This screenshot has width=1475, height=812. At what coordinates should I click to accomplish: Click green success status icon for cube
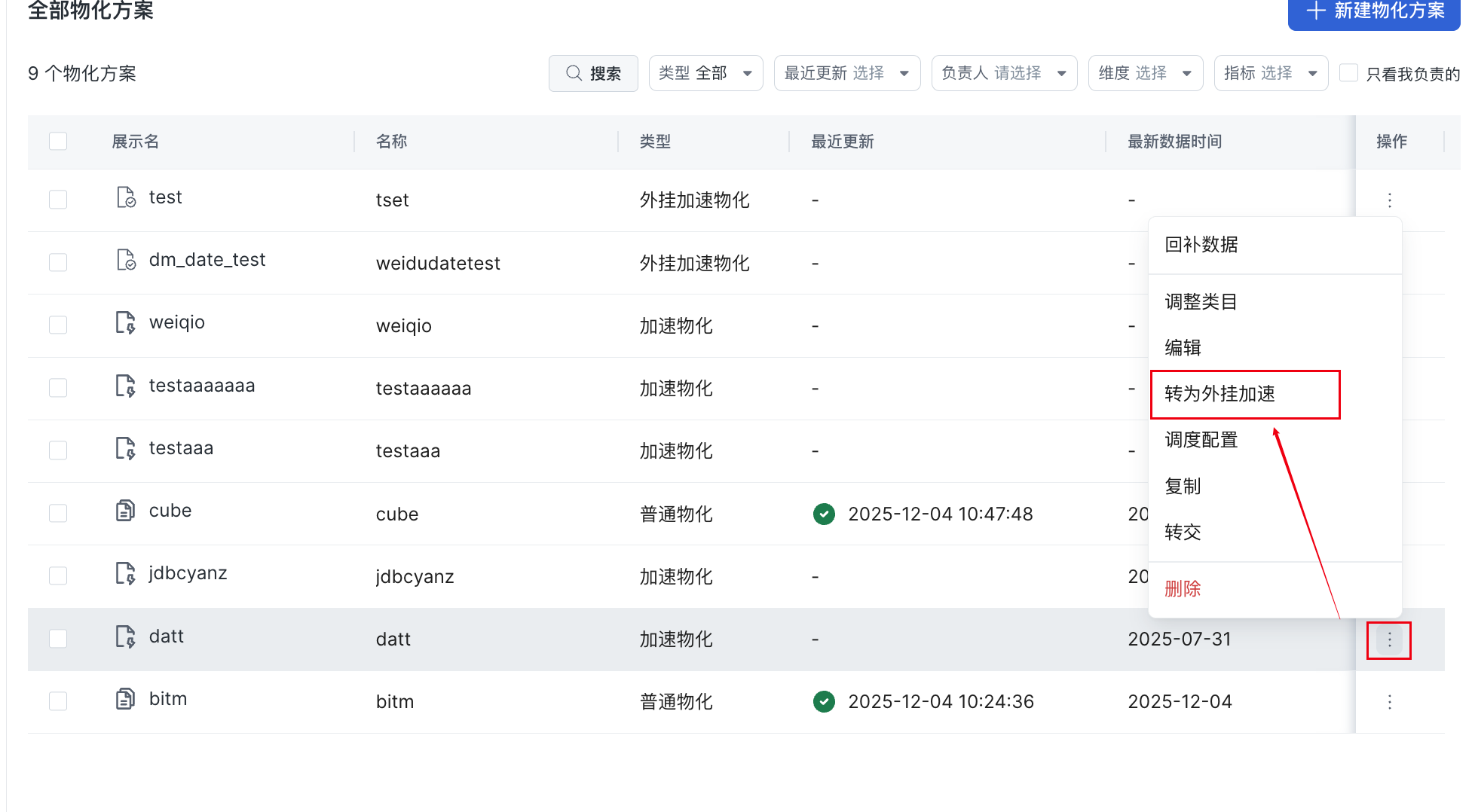click(x=824, y=514)
